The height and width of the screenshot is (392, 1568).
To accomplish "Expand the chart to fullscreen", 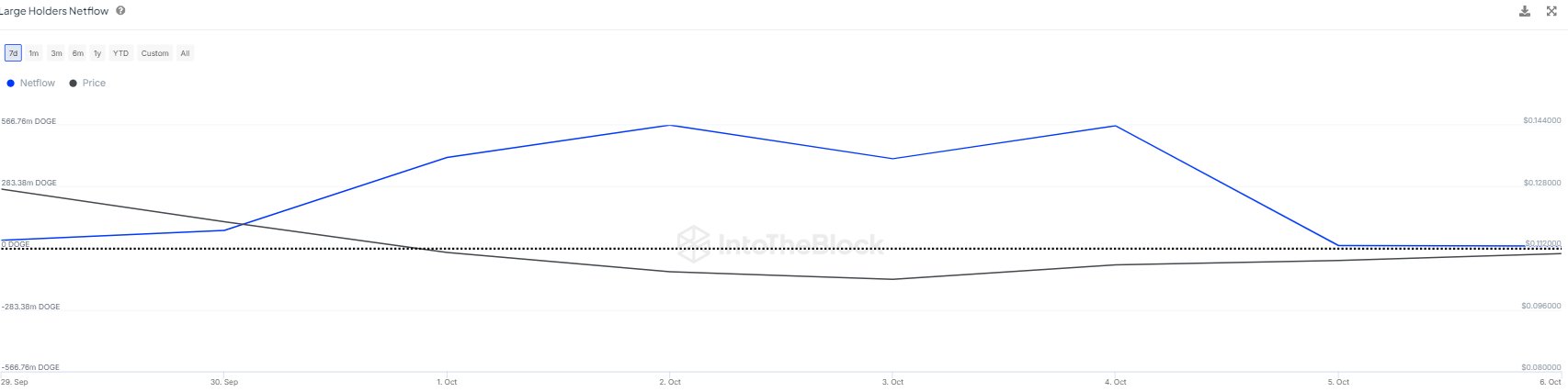I will [x=1552, y=11].
